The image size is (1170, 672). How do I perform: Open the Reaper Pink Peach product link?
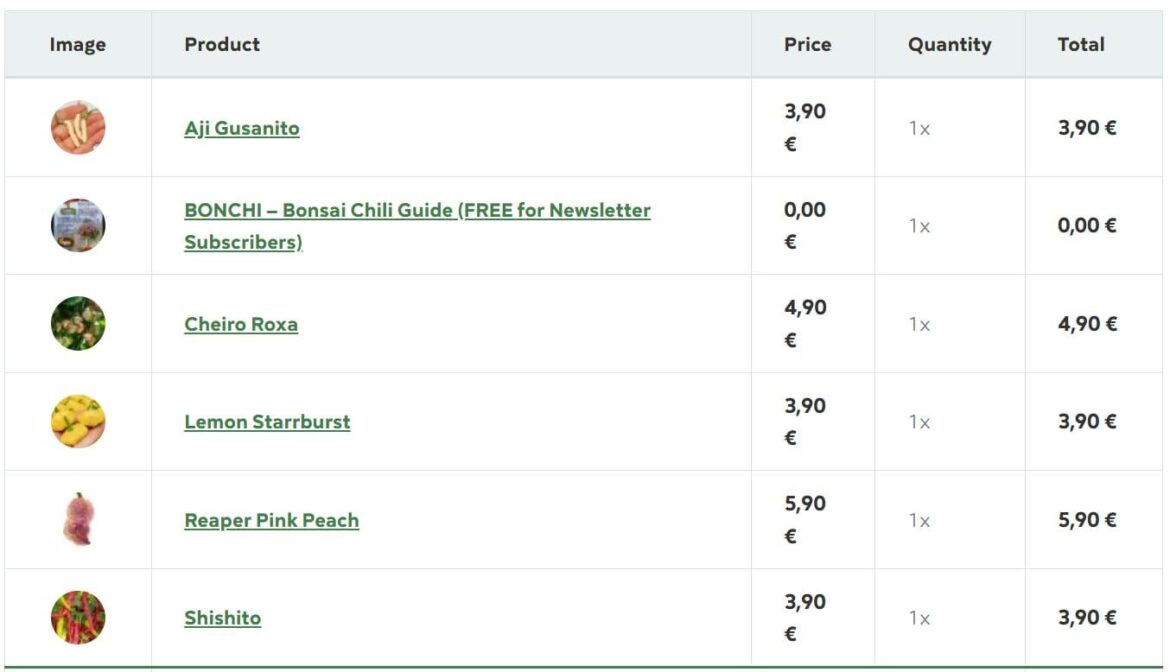pyautogui.click(x=271, y=520)
